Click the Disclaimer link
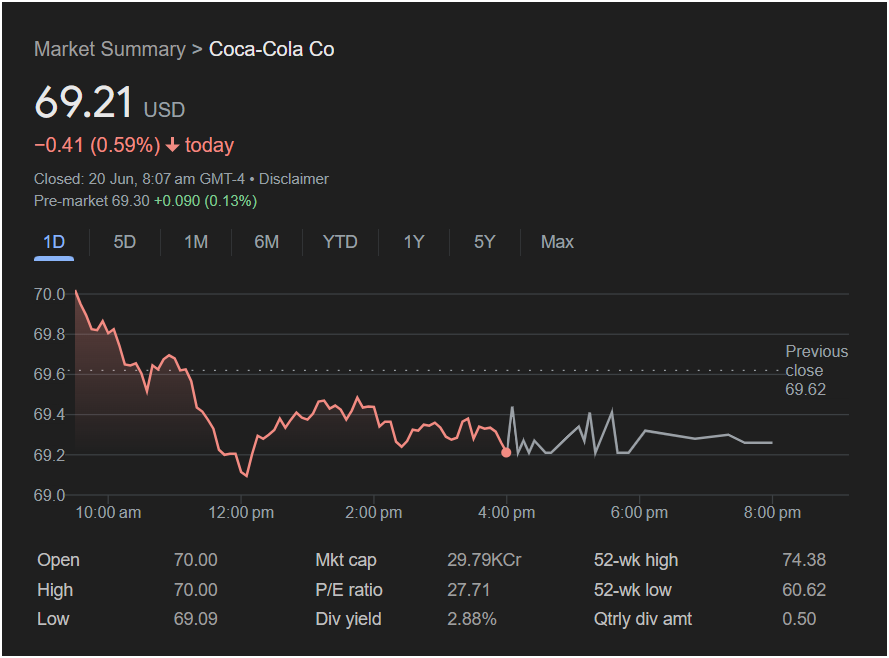The image size is (889, 658). click(294, 179)
